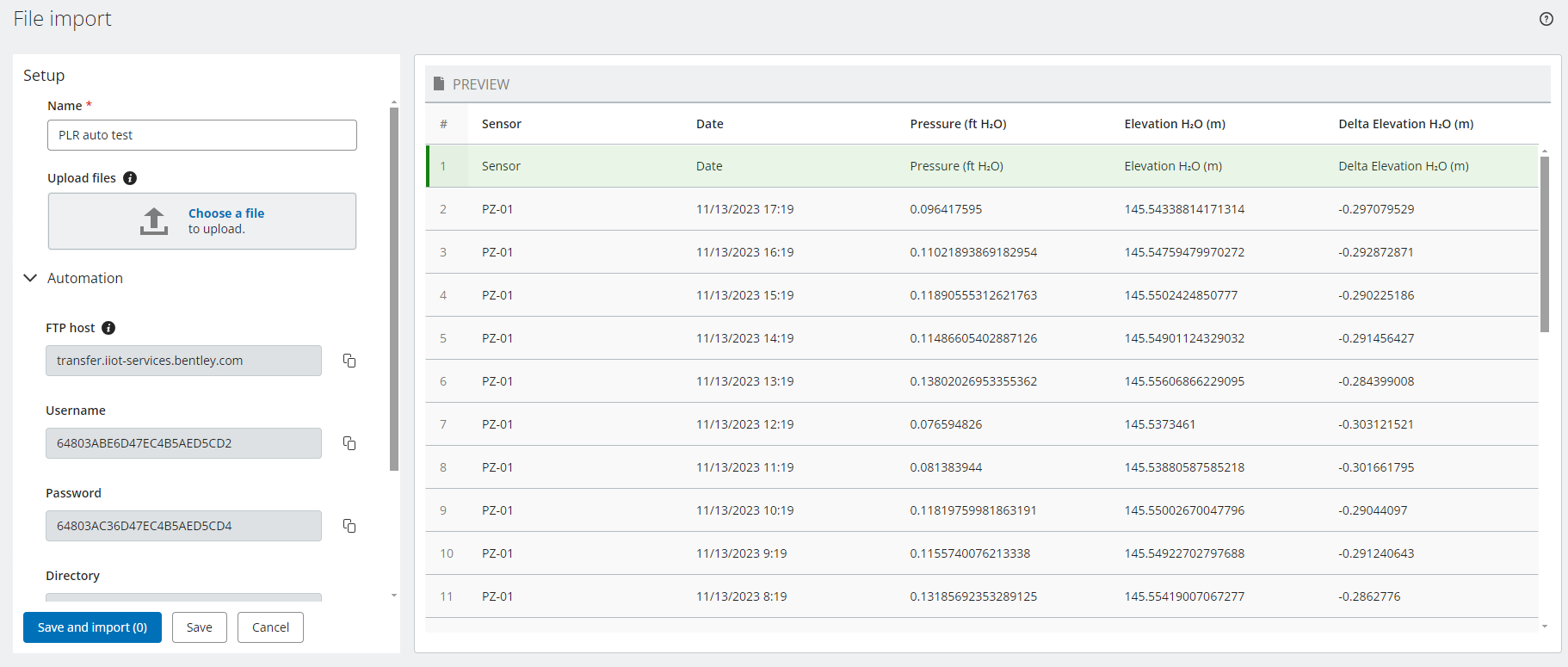
Task: Click the Pressure (ft H₂O) column header
Action: point(958,124)
